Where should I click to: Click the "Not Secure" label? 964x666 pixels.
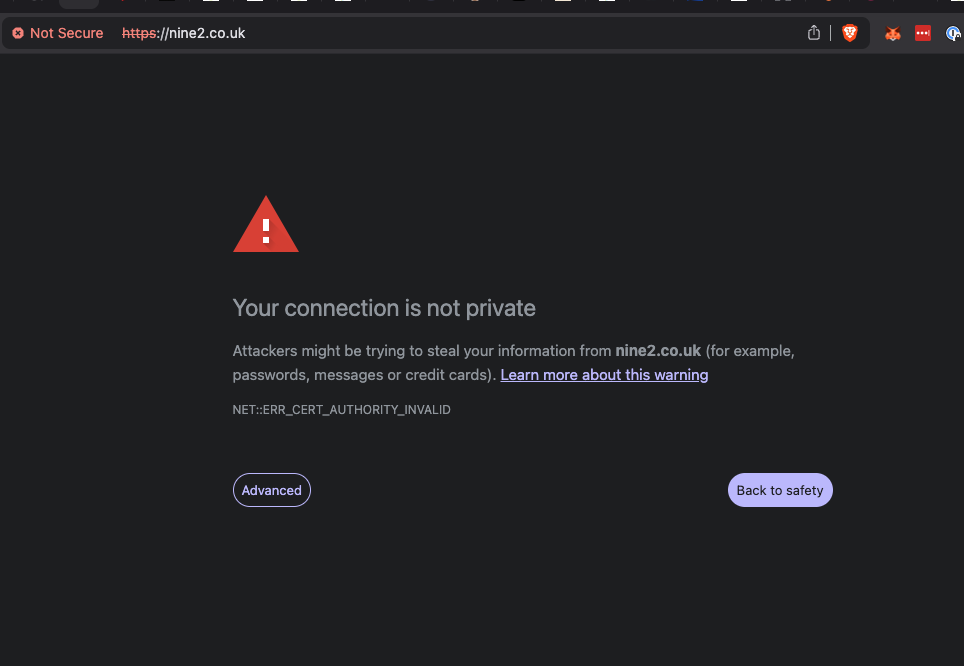point(66,33)
